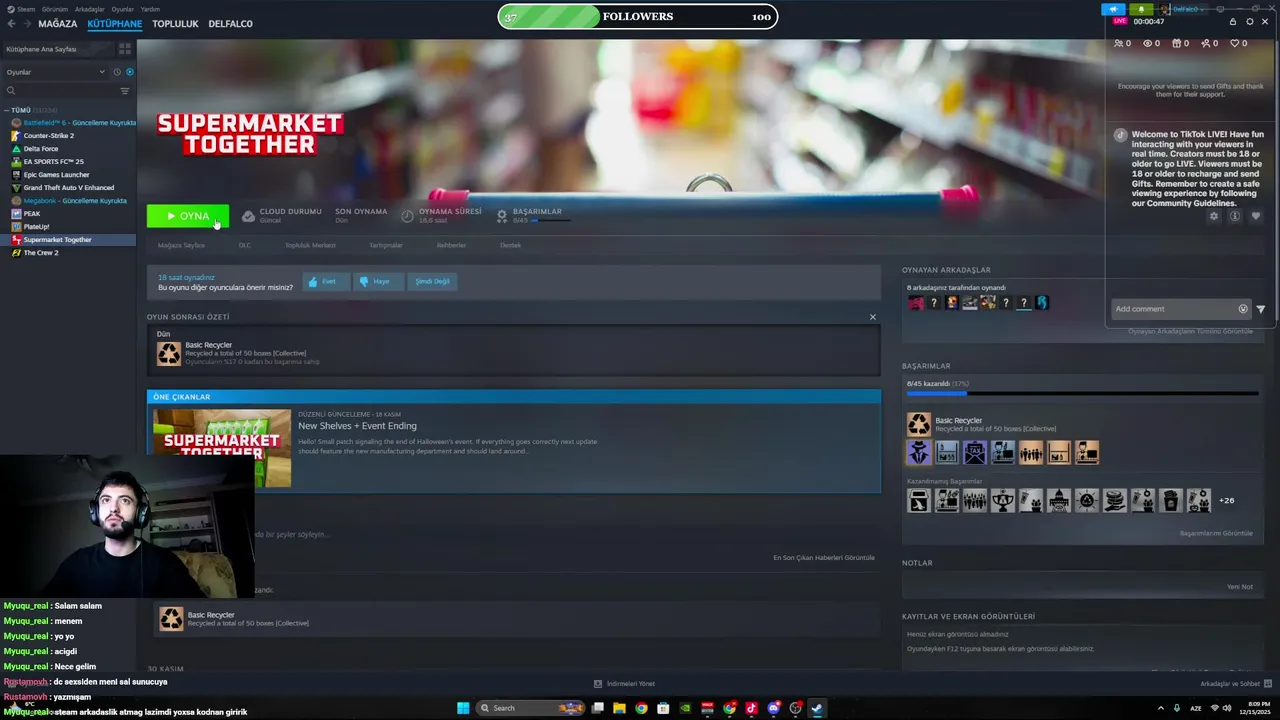
Task: Open Basic Recycler achievement icon in BAŞARIMLAR
Action: coord(919,425)
